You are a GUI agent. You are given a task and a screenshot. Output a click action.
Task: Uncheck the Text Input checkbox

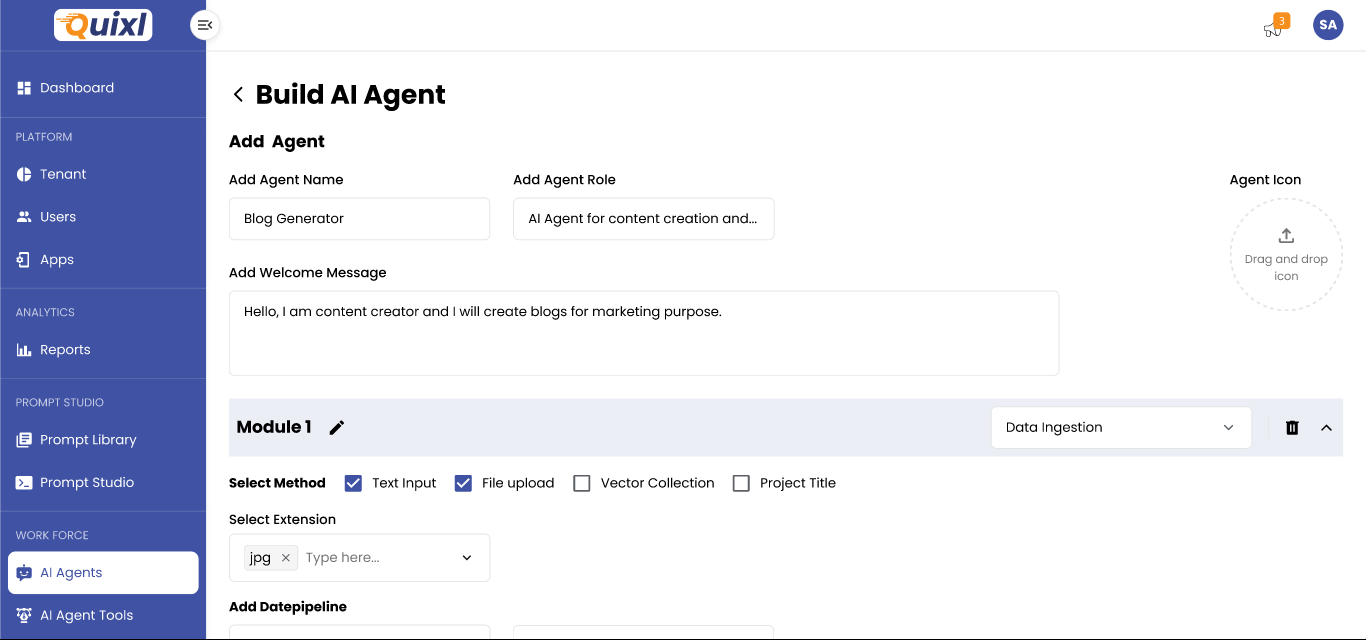click(353, 483)
